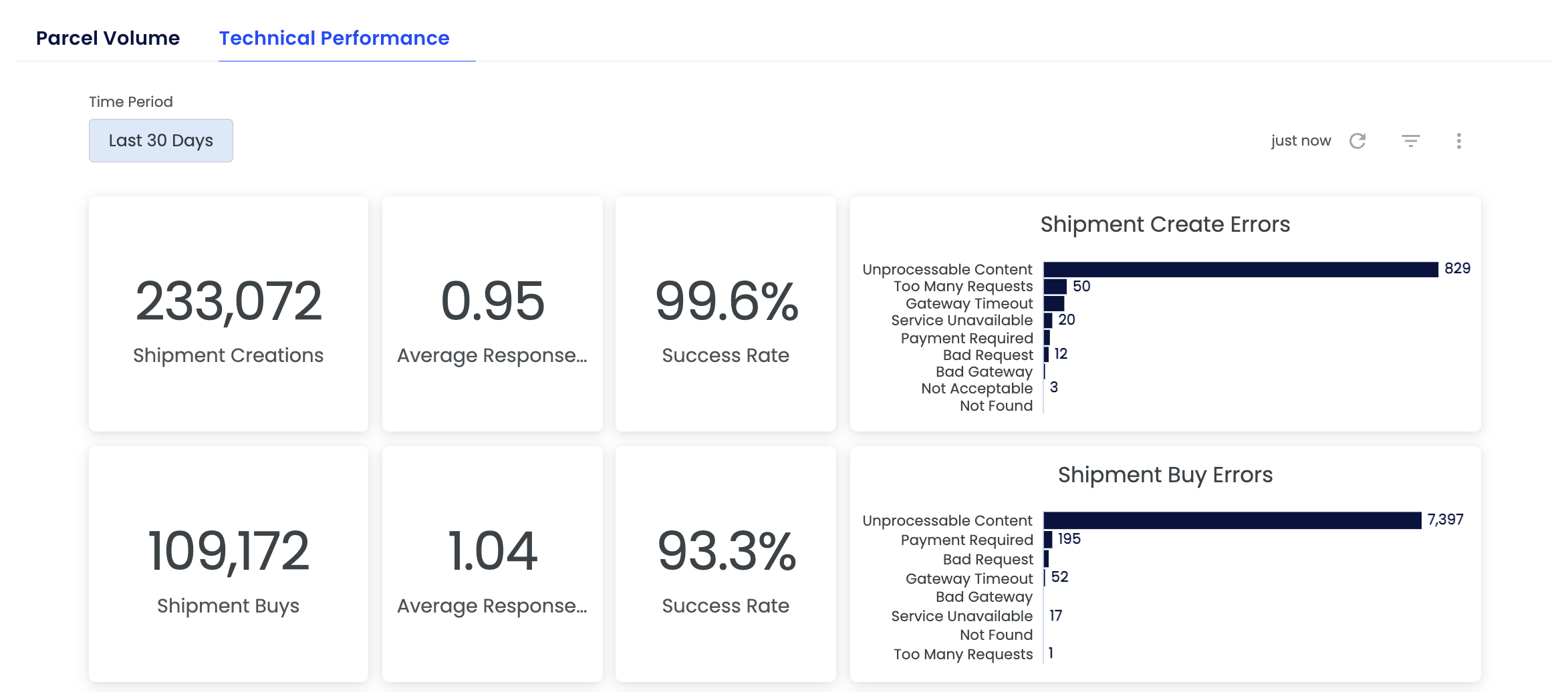Click the Shipment Create Errors chart title
This screenshot has width=1568, height=692.
point(1165,224)
